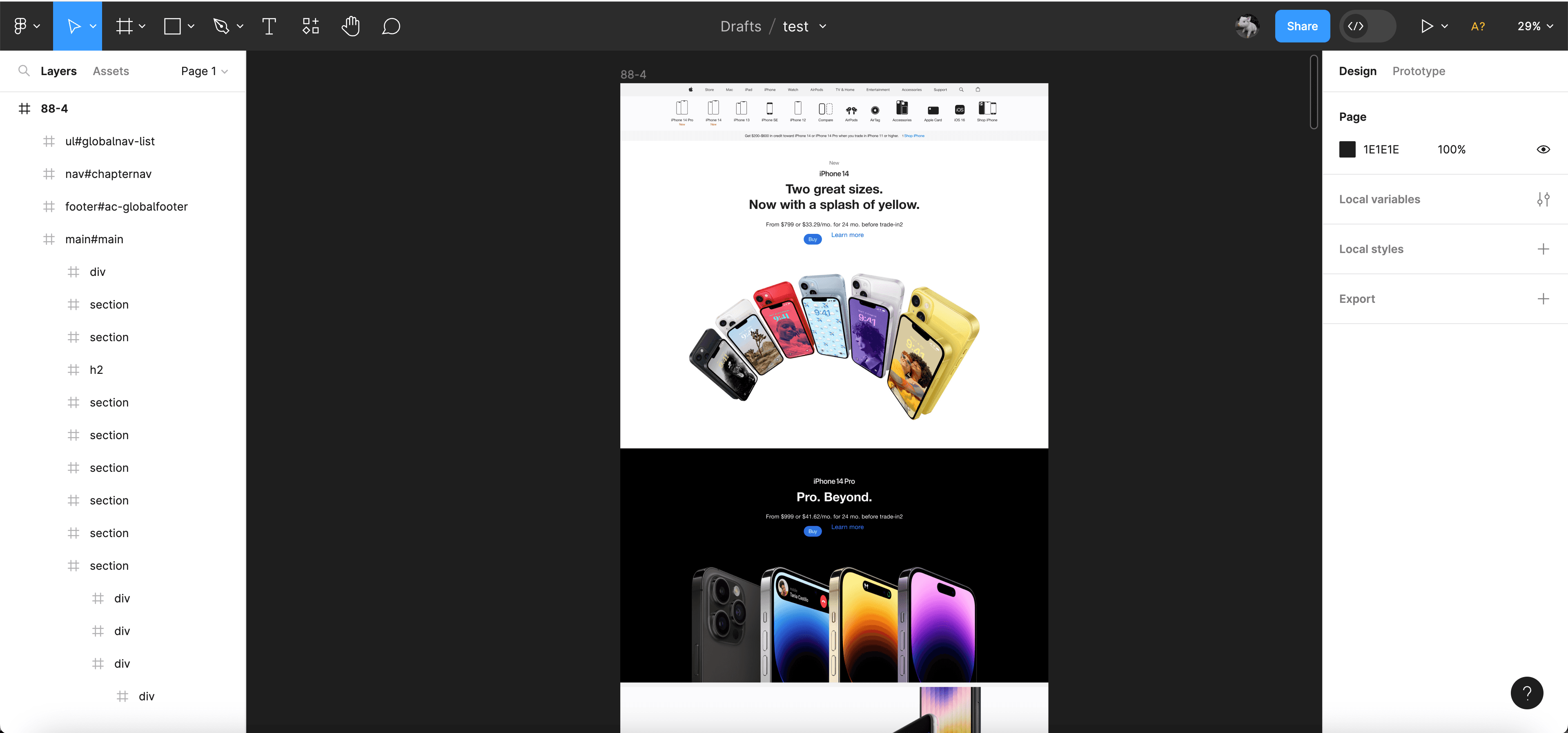This screenshot has width=1568, height=733.
Task: Expand Move tool options chevron
Action: (93, 26)
